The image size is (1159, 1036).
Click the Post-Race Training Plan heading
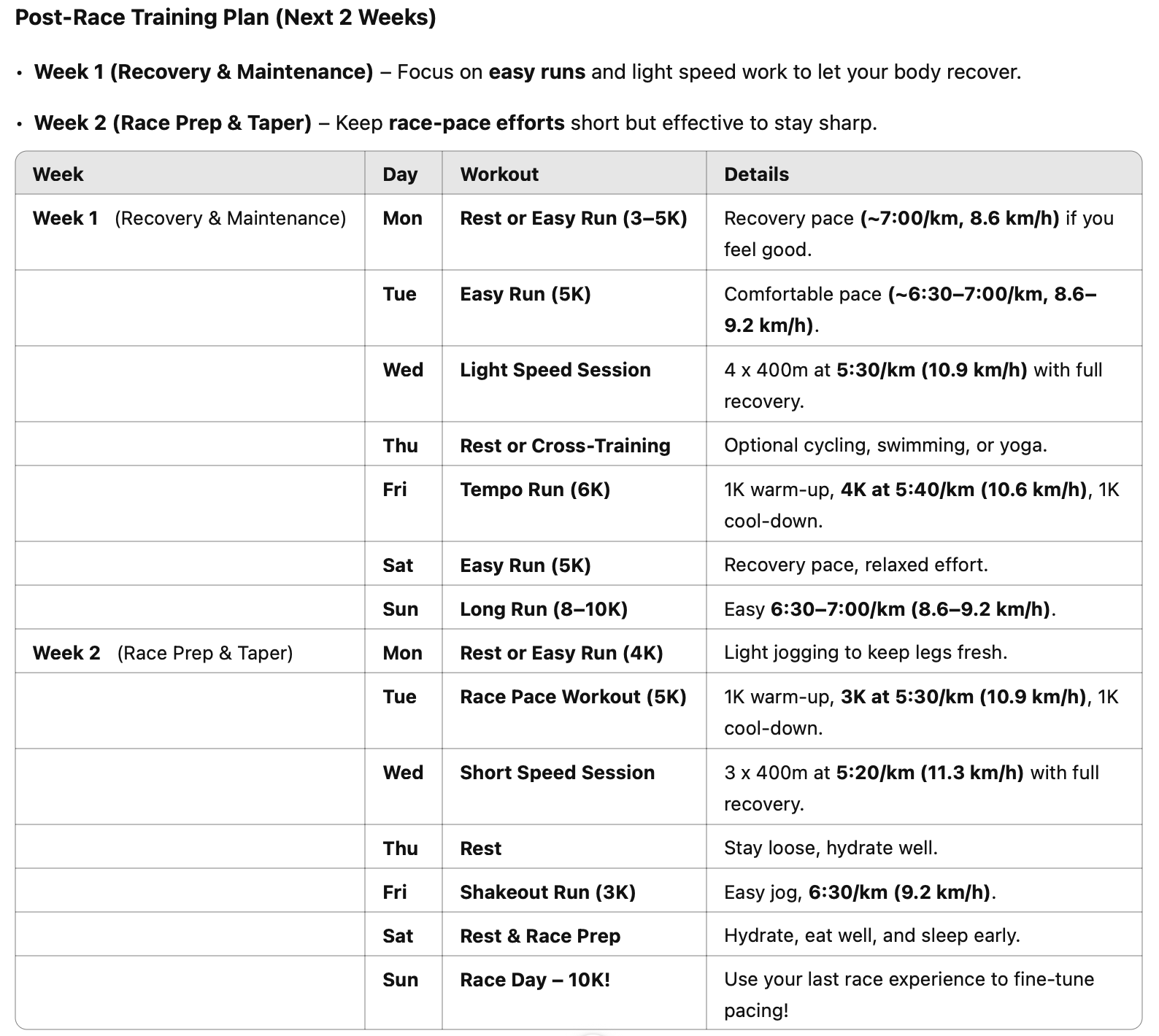pos(226,18)
